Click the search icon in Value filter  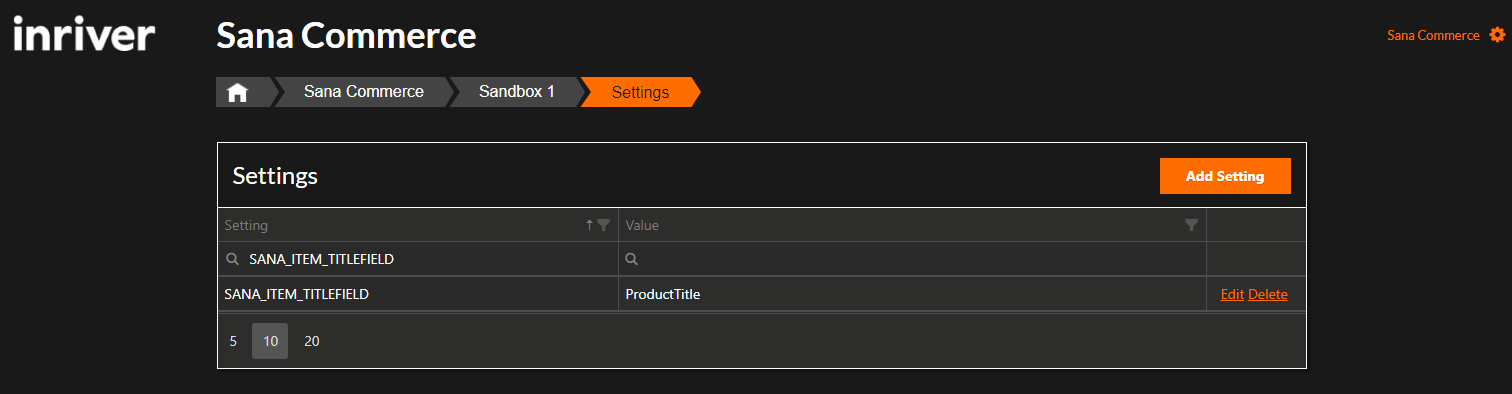tap(632, 259)
